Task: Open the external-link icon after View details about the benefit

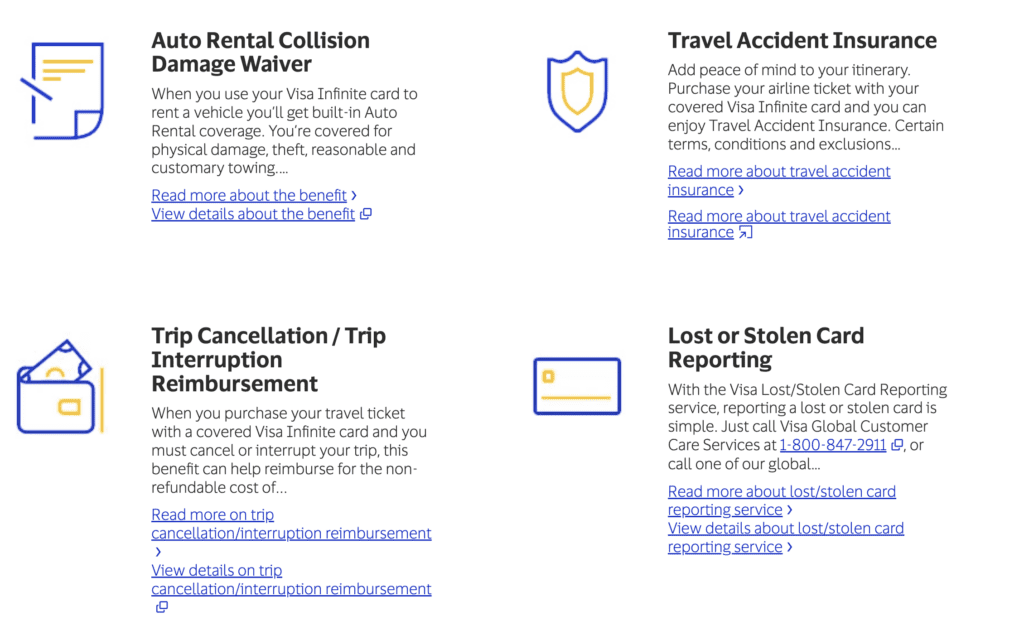Action: coord(364,214)
